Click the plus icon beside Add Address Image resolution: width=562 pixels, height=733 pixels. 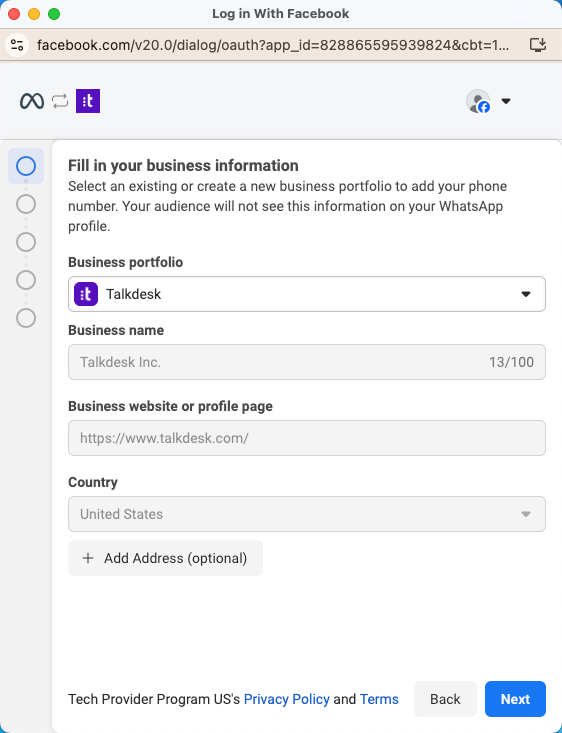pyautogui.click(x=88, y=558)
